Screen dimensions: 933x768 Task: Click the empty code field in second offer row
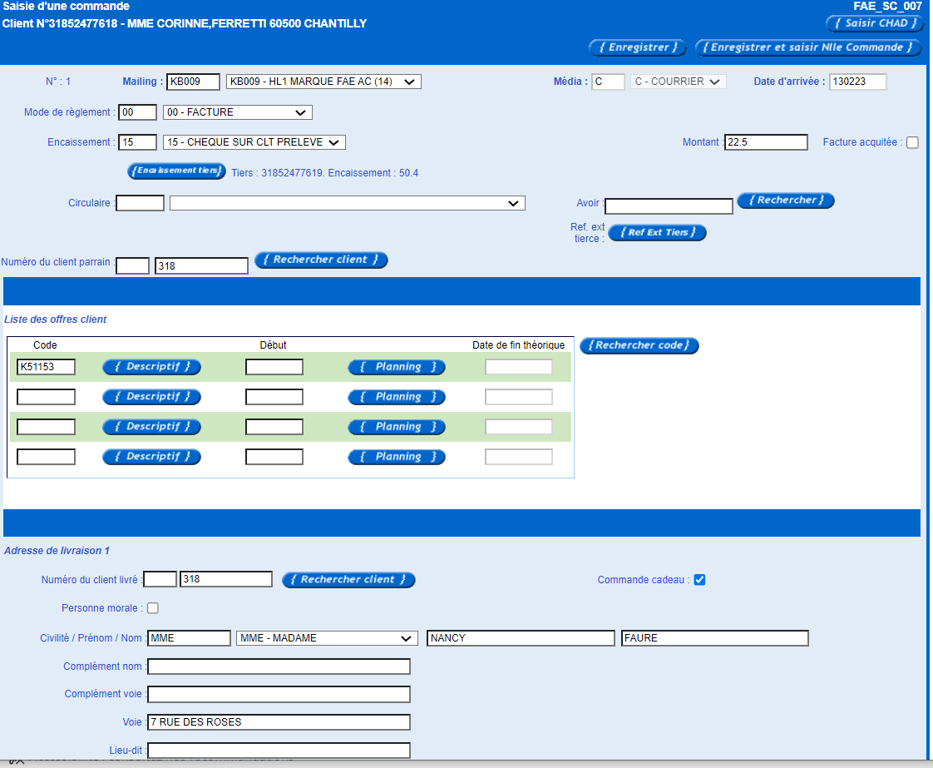coord(46,397)
